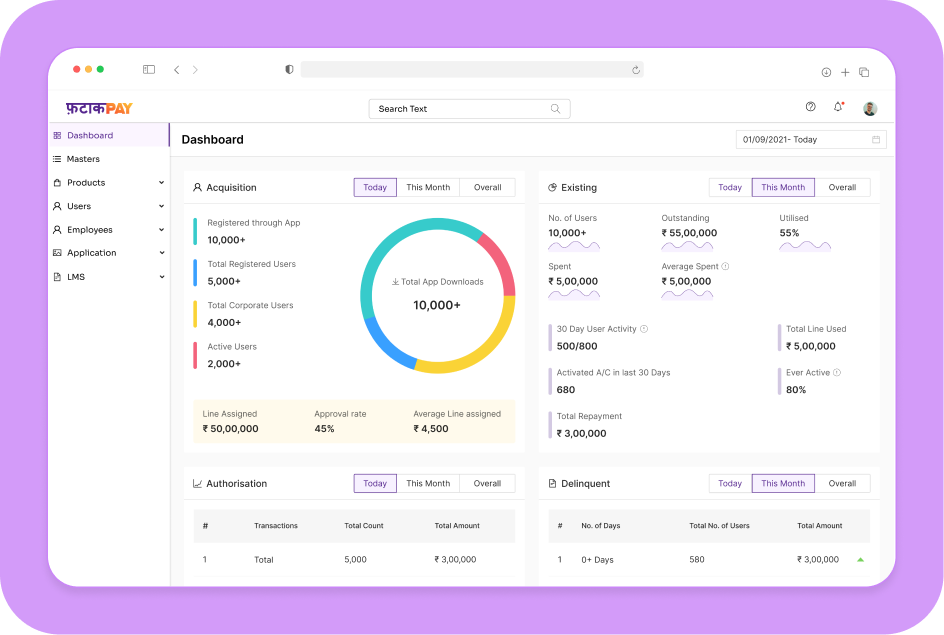Click green up arrow in 0+ Days row
This screenshot has height=635, width=944.
[860, 560]
